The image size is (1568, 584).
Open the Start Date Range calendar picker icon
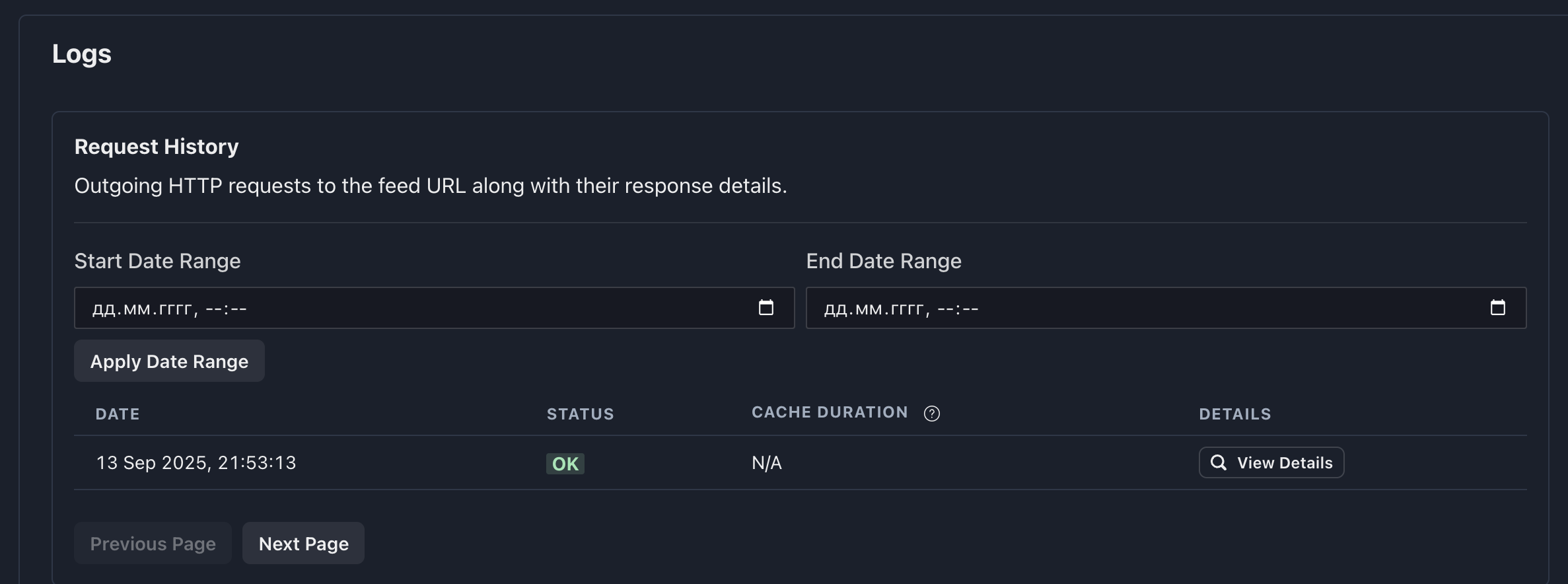pyautogui.click(x=766, y=308)
